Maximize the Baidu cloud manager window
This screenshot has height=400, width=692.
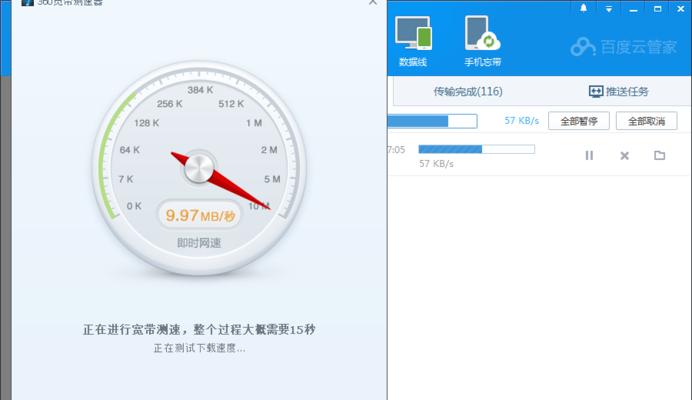658,9
